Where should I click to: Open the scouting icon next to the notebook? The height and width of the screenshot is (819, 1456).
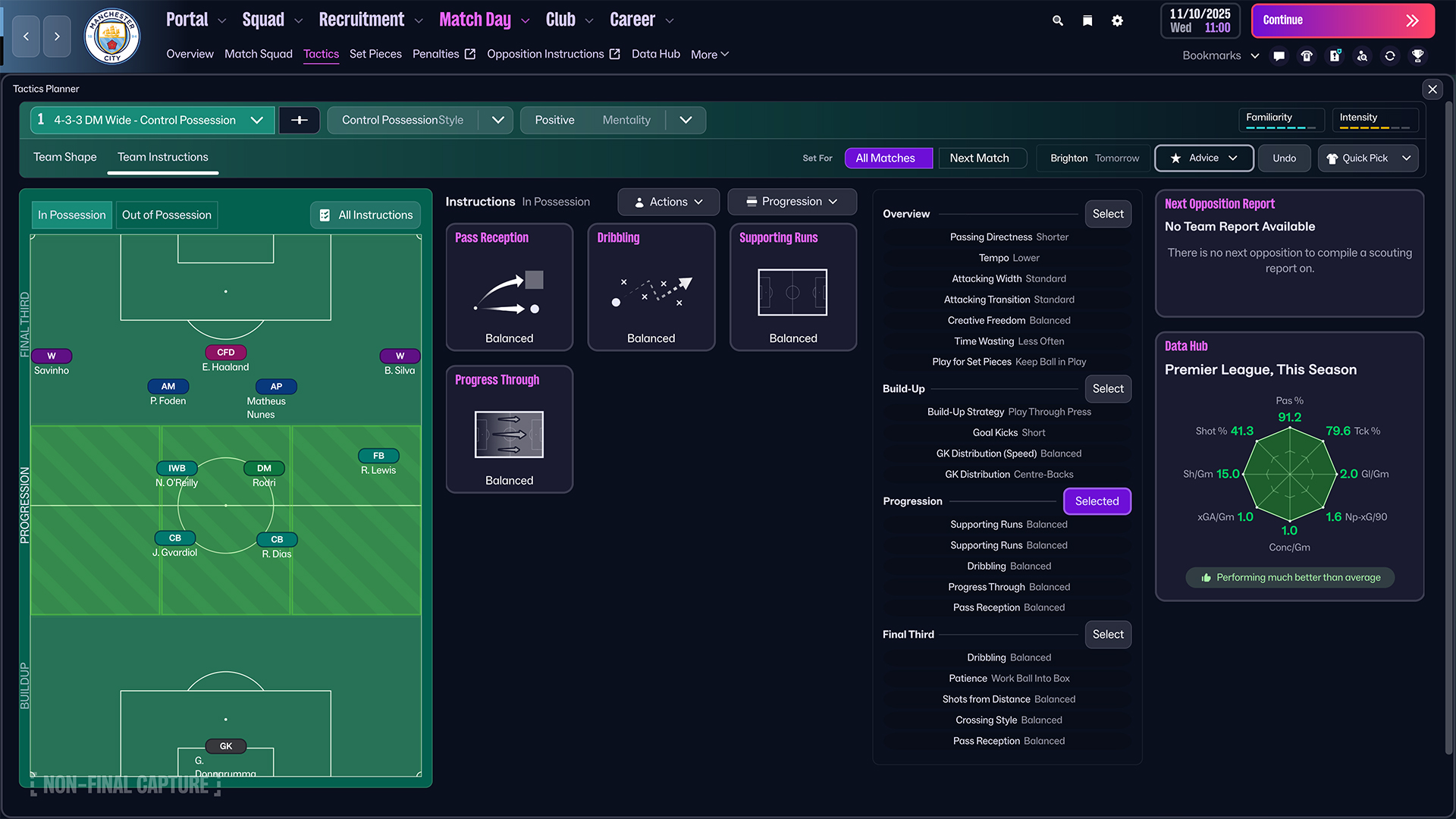click(x=1362, y=55)
